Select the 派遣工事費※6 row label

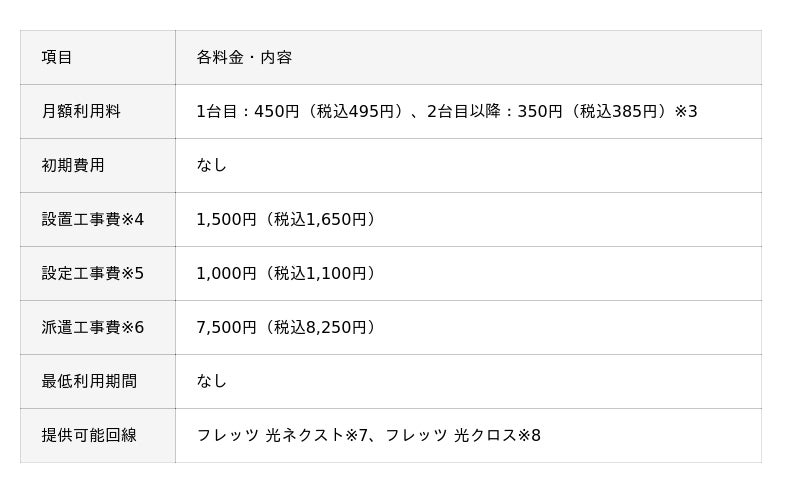click(93, 328)
